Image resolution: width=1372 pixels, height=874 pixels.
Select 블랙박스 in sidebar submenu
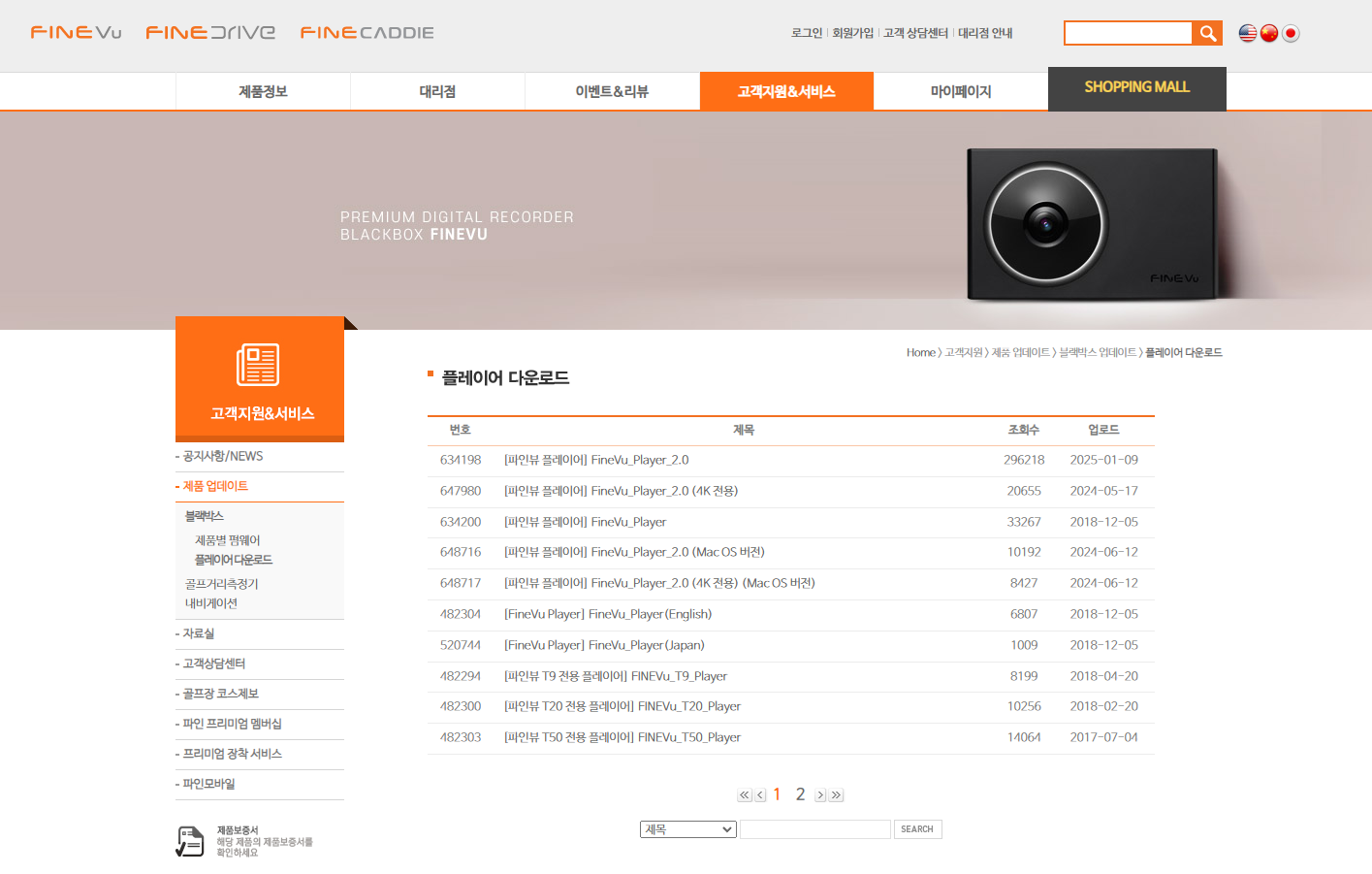point(205,516)
